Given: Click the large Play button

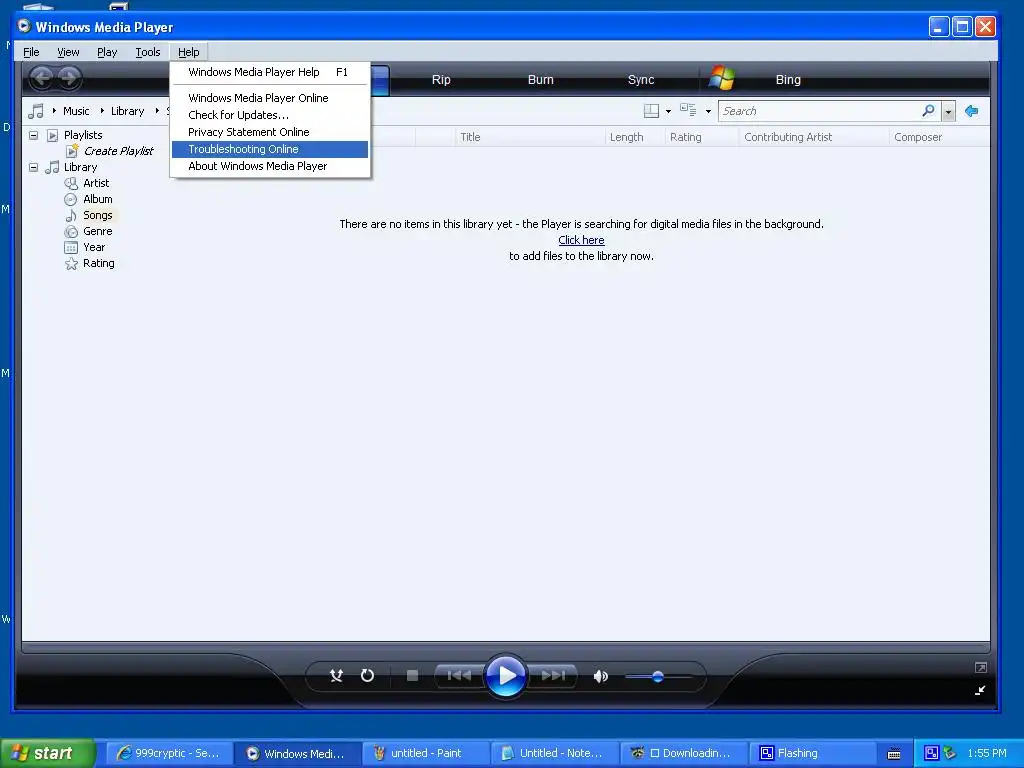Looking at the screenshot, I should tap(505, 675).
